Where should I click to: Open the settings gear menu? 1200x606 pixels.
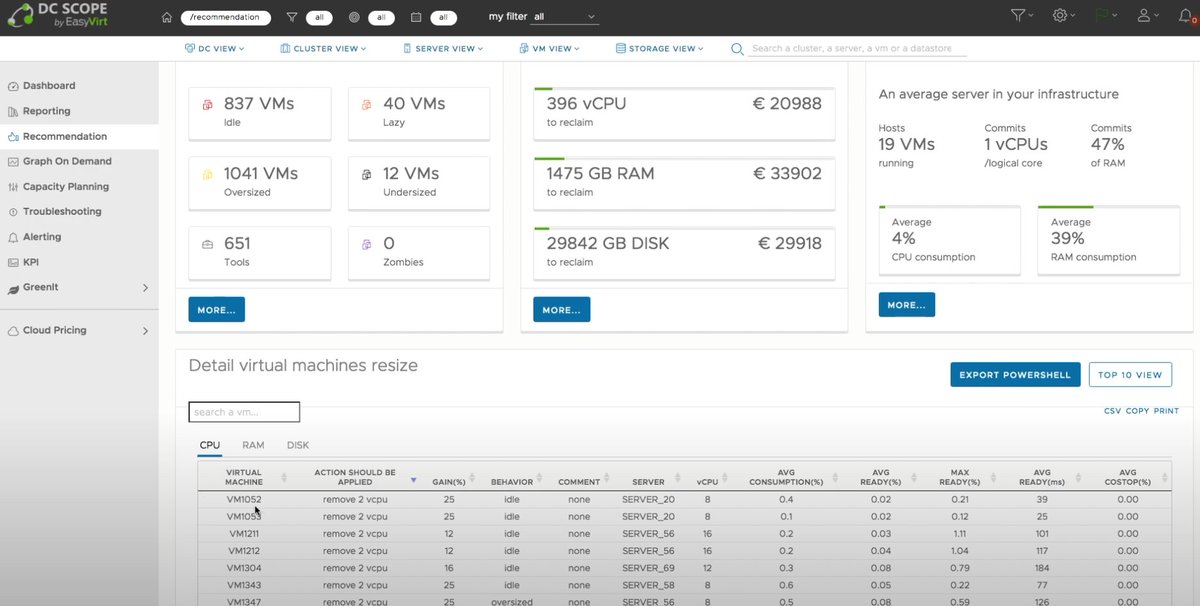(x=1060, y=16)
